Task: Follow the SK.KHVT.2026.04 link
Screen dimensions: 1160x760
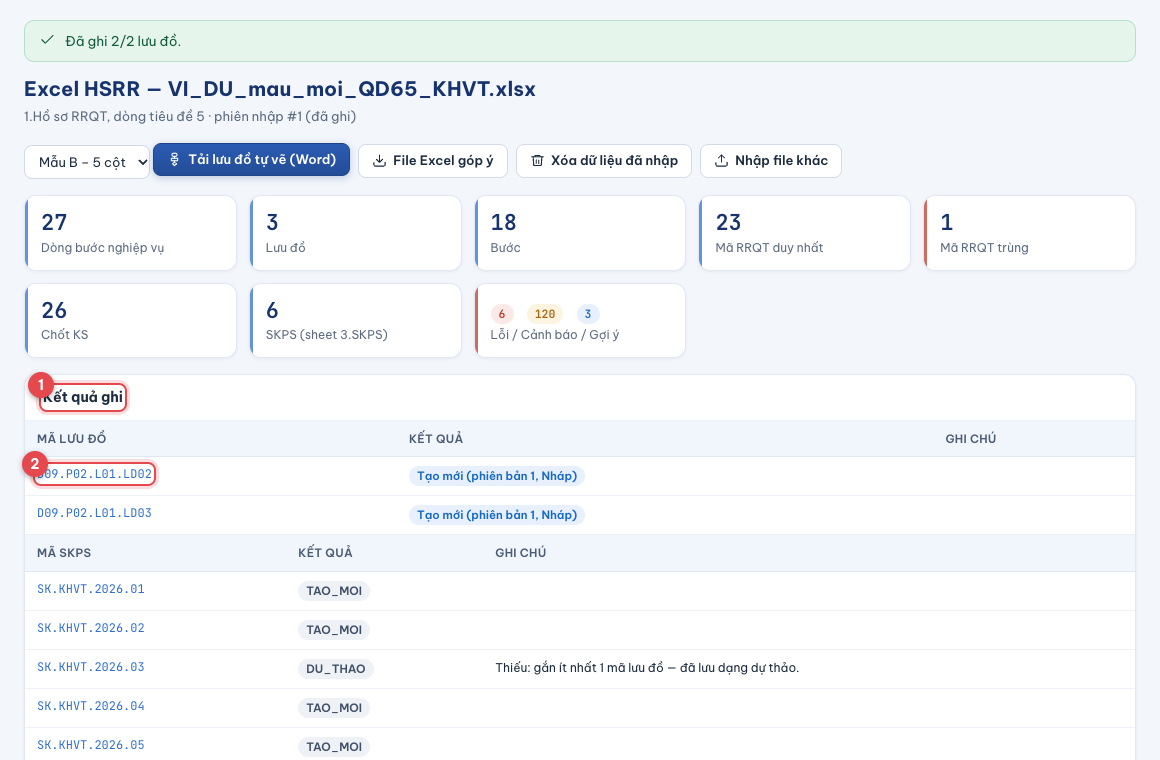Action: click(x=91, y=706)
